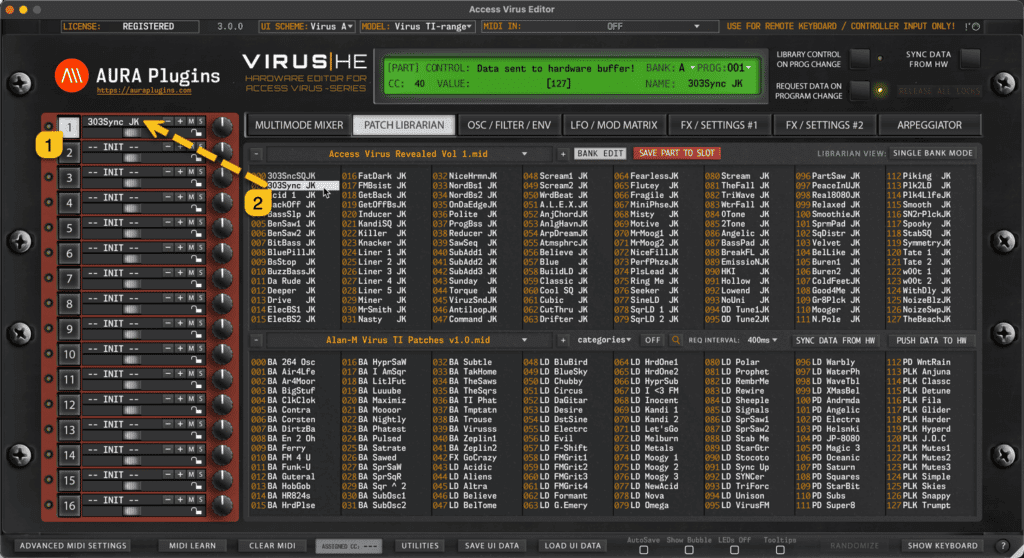Solo part 1 with S button
The image size is (1024, 558).
coord(200,122)
